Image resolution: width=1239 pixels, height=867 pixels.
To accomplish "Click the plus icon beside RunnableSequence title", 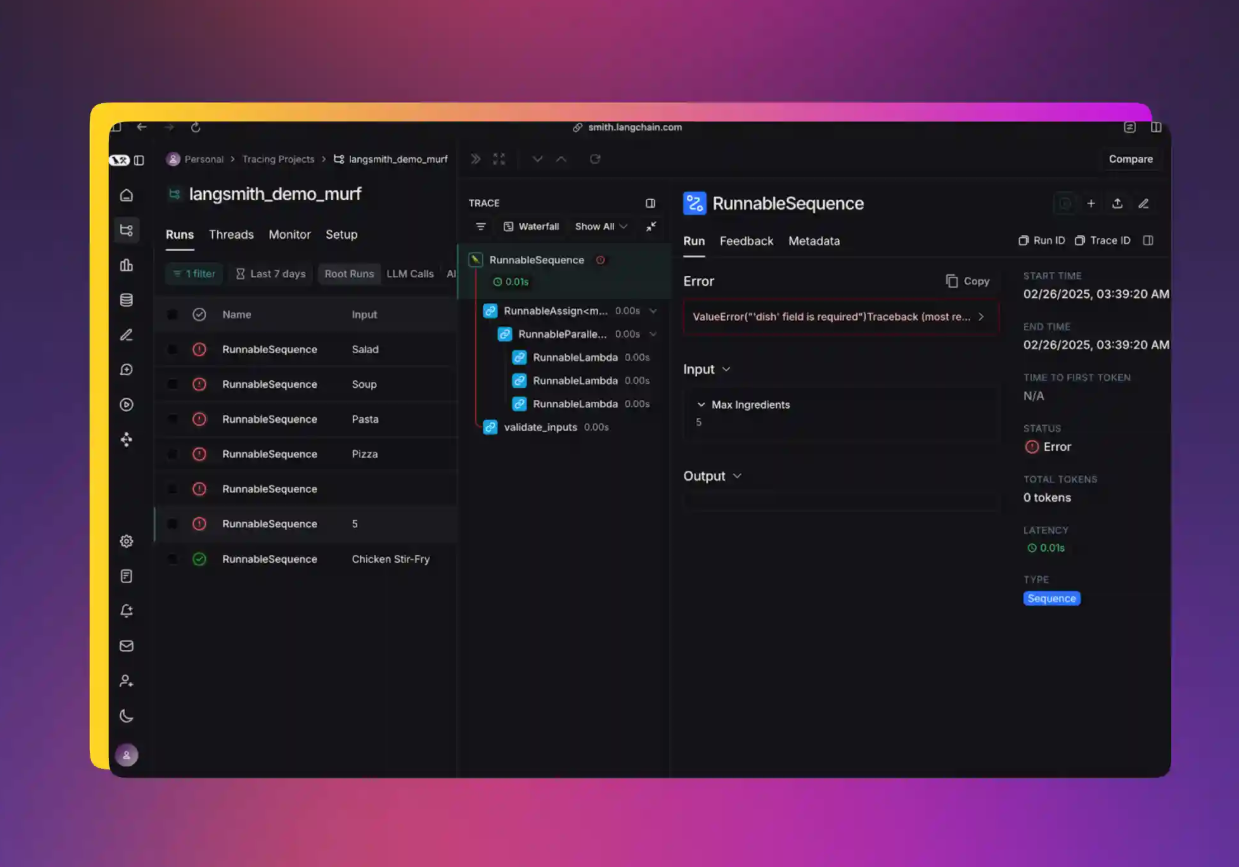I will point(1091,204).
